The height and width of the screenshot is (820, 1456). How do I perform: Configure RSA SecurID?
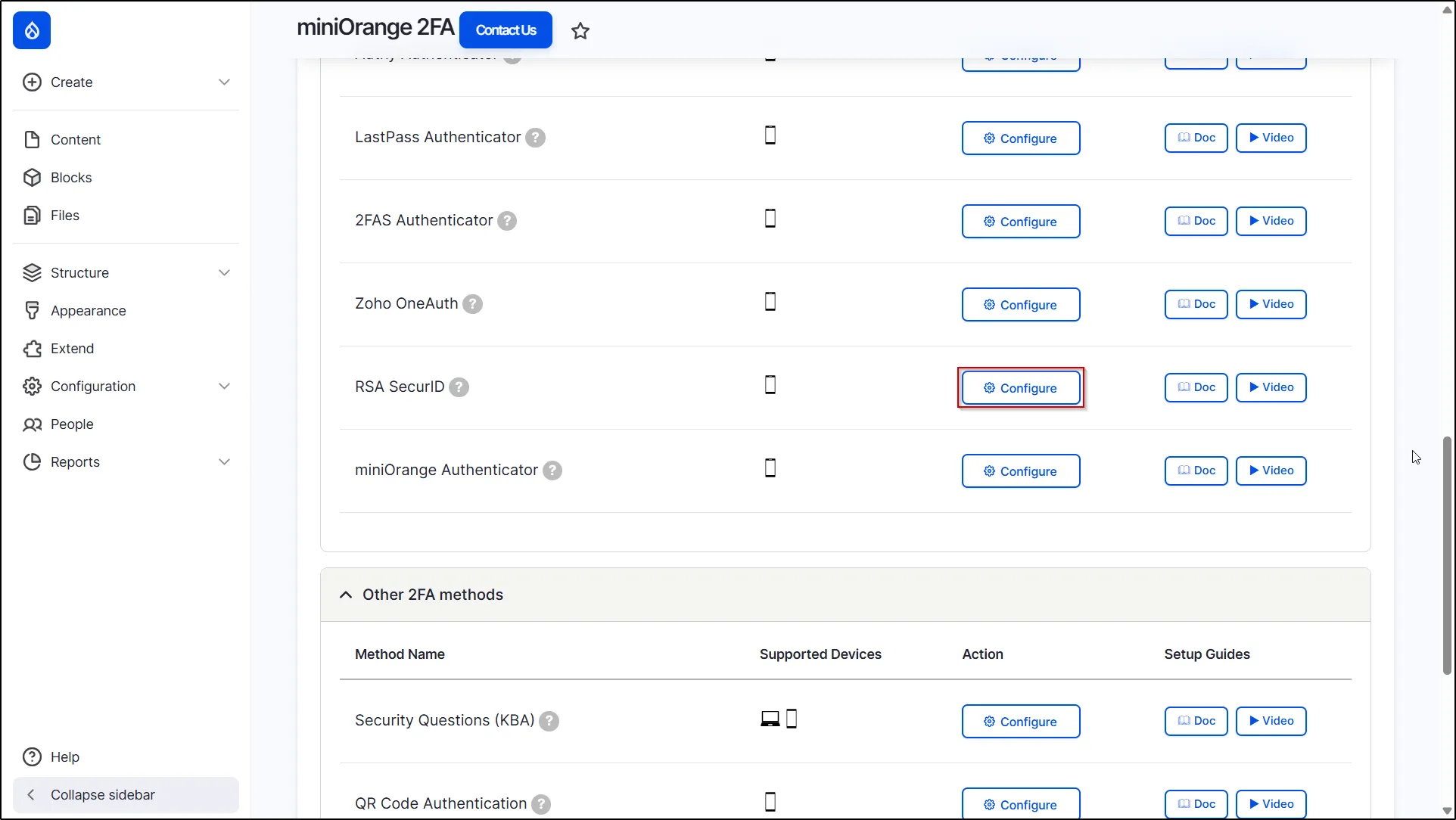1021,387
